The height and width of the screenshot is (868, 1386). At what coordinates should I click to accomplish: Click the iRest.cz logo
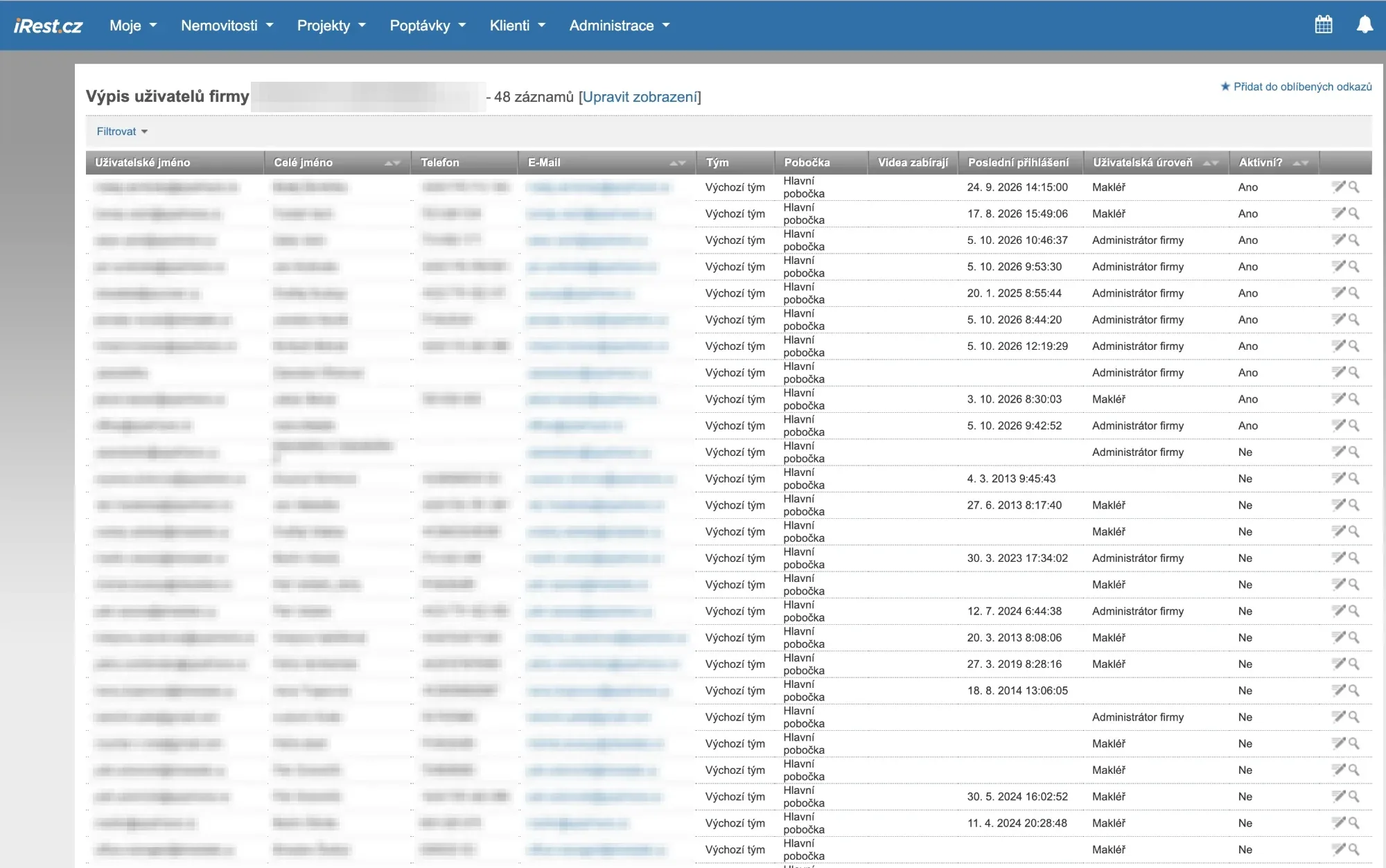coord(48,26)
